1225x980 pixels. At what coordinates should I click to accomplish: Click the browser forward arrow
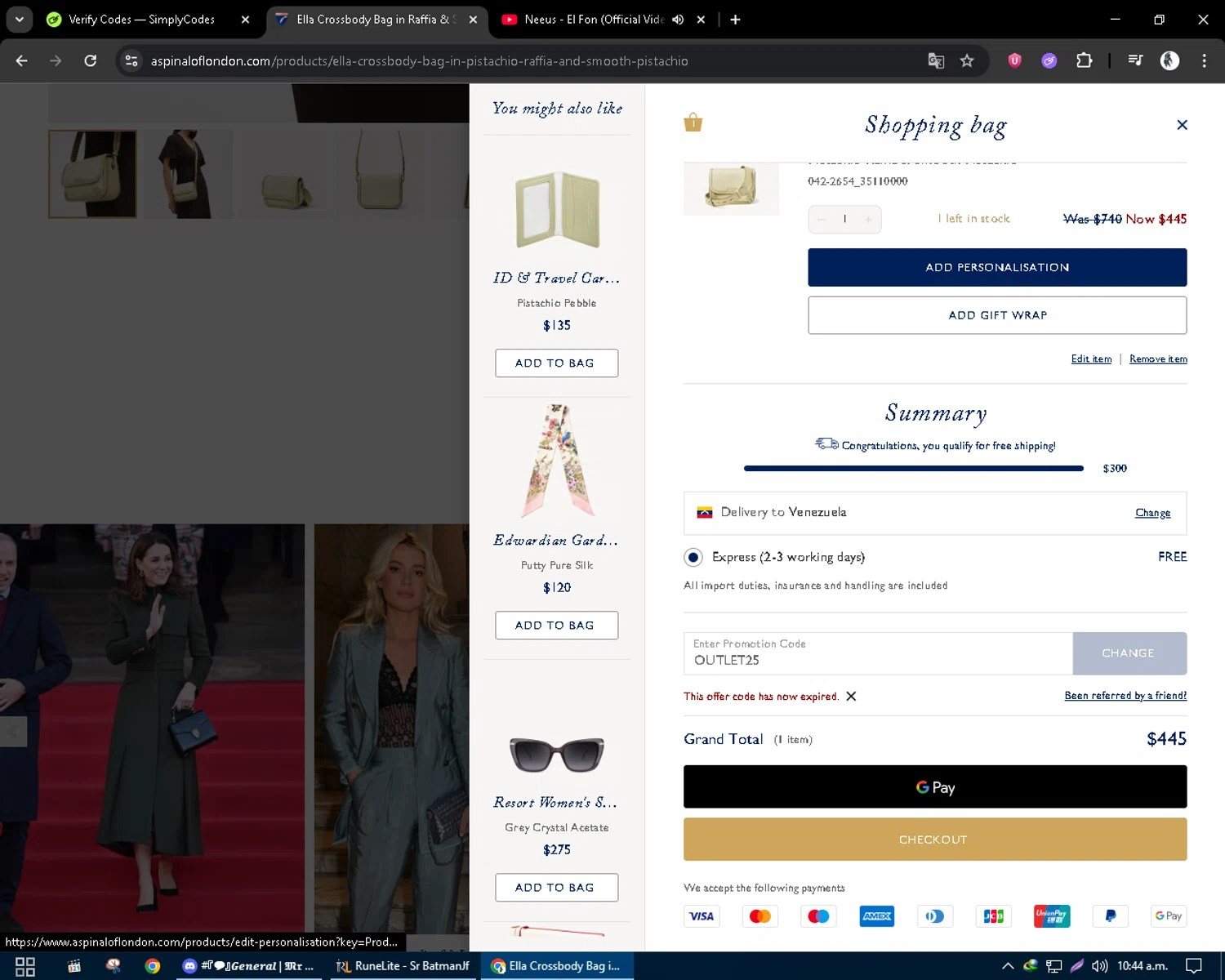tap(56, 60)
